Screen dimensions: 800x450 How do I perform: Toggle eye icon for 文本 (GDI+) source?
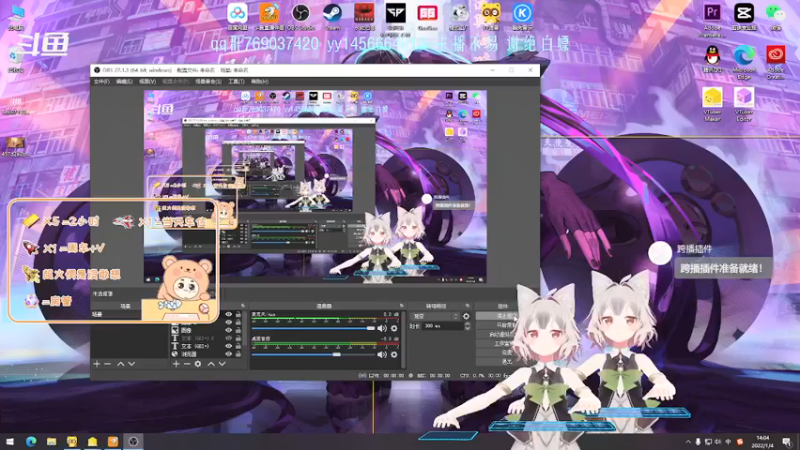coord(229,346)
